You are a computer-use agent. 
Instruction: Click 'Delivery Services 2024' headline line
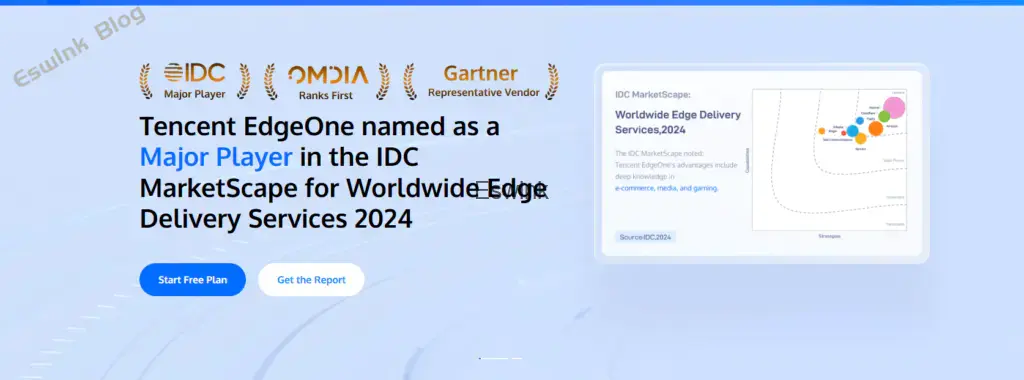point(276,218)
